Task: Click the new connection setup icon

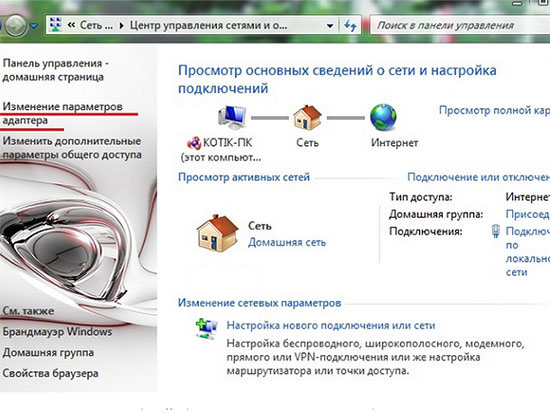Action: [206, 328]
